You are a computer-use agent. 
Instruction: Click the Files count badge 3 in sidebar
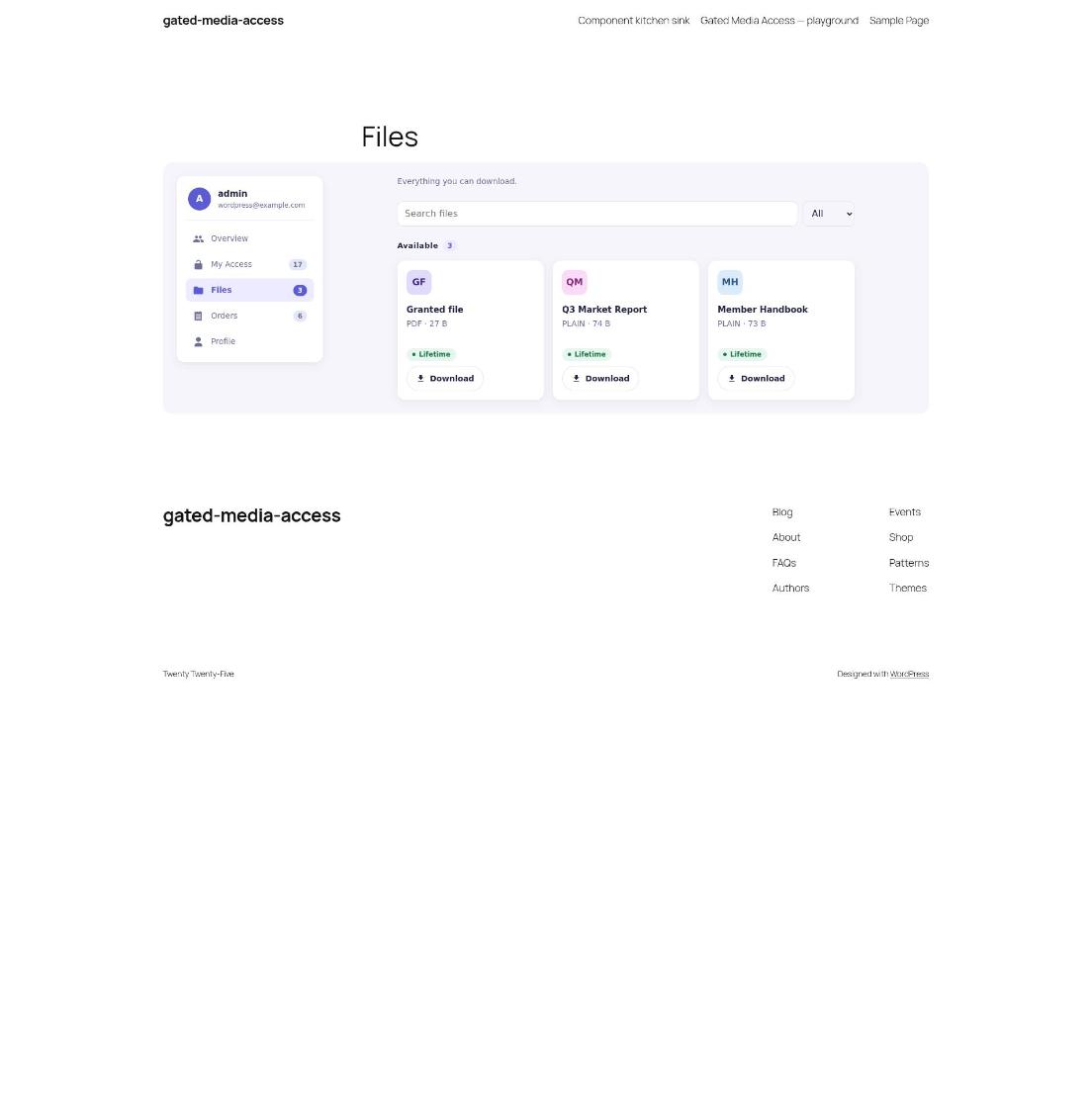pyautogui.click(x=300, y=290)
